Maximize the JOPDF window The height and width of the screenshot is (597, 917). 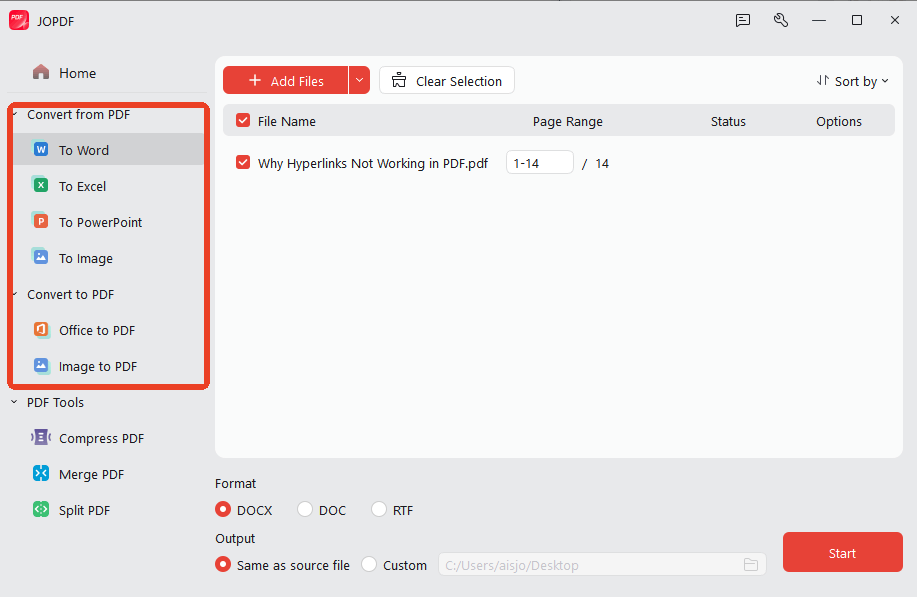click(857, 20)
